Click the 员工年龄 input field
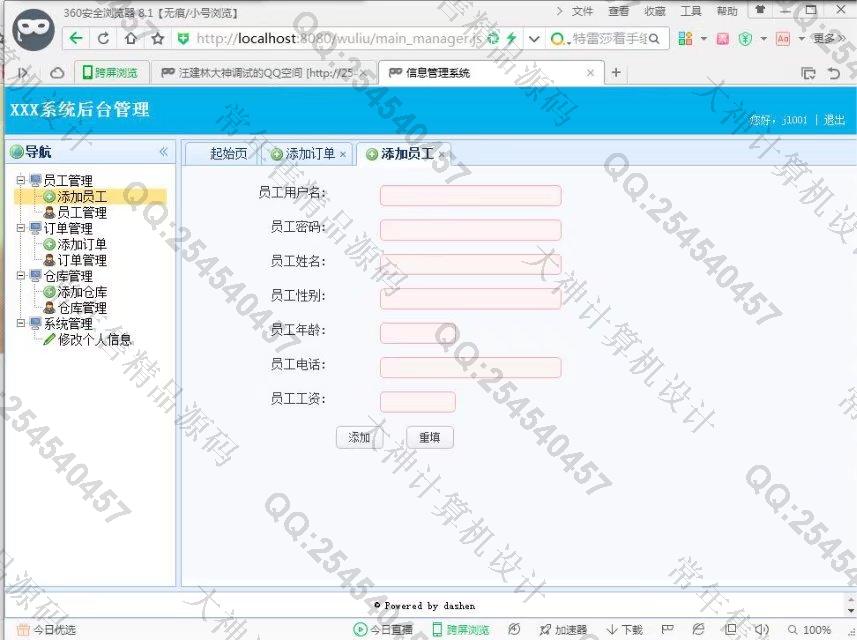The height and width of the screenshot is (640, 857). pyautogui.click(x=418, y=333)
